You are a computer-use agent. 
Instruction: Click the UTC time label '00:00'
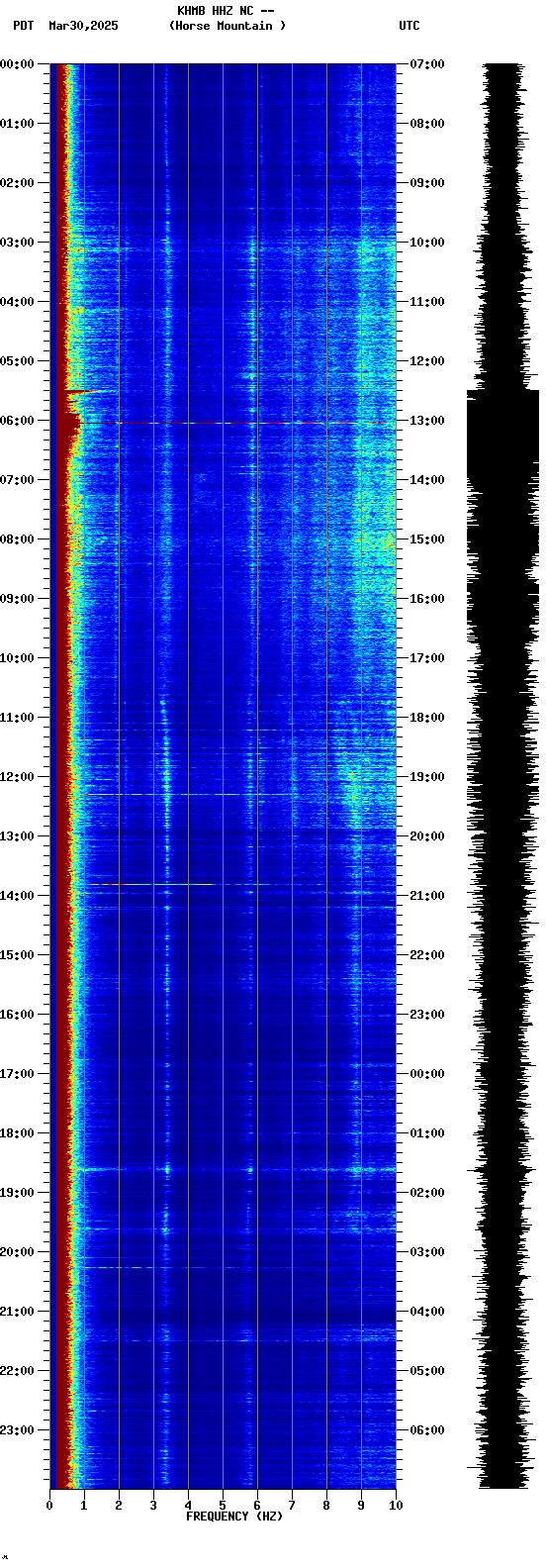[x=427, y=1074]
